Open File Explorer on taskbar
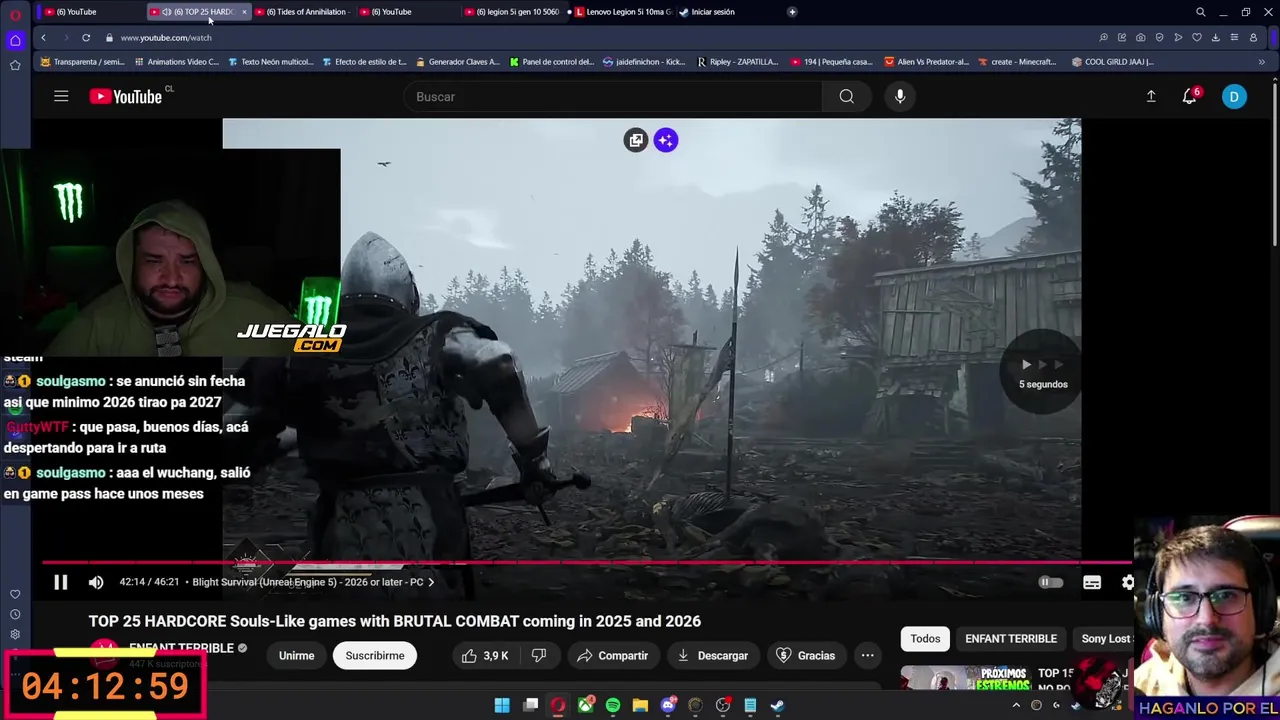The width and height of the screenshot is (1280, 720). (x=640, y=705)
